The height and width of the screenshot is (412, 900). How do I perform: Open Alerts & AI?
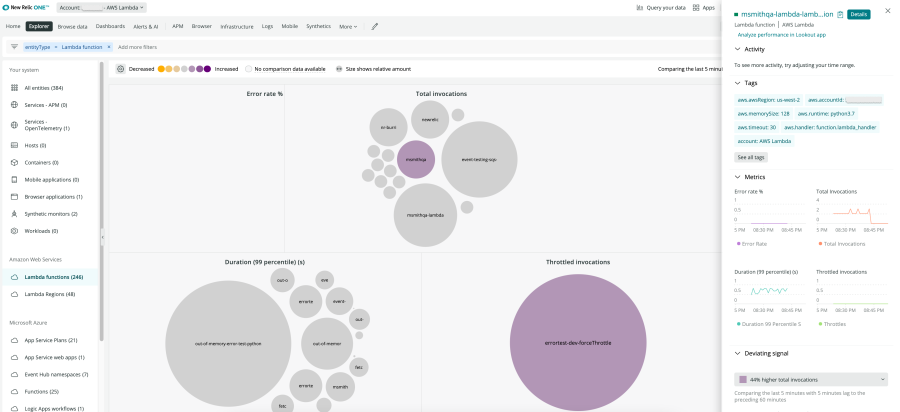[x=146, y=26]
